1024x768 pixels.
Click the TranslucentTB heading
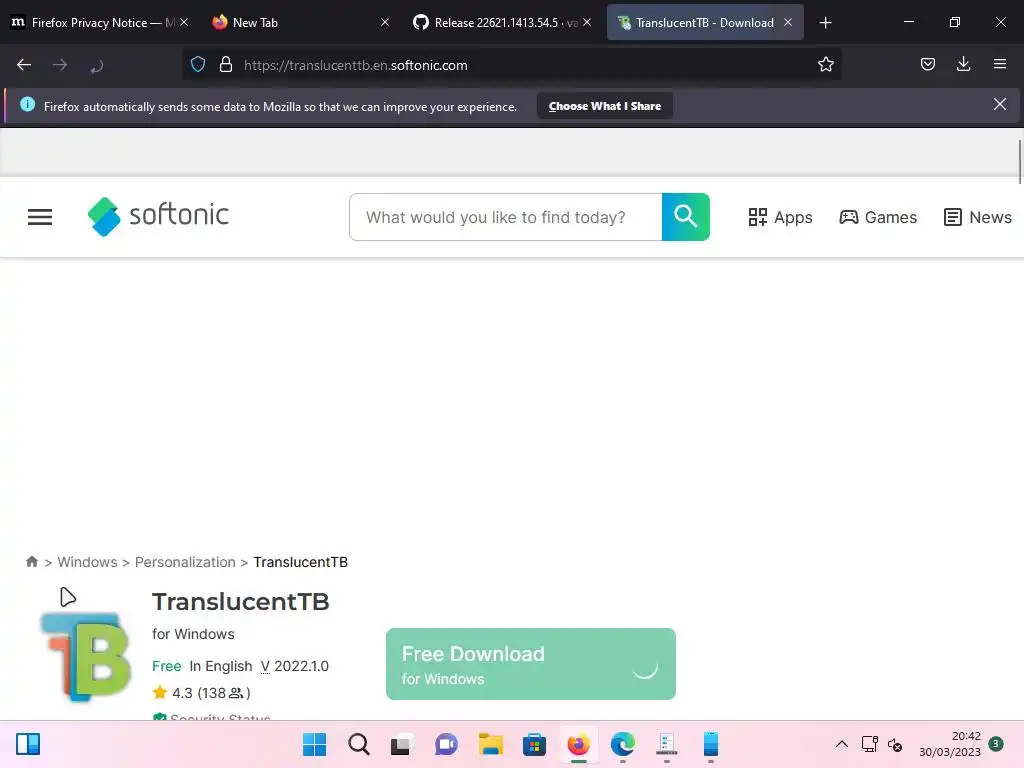(x=240, y=601)
